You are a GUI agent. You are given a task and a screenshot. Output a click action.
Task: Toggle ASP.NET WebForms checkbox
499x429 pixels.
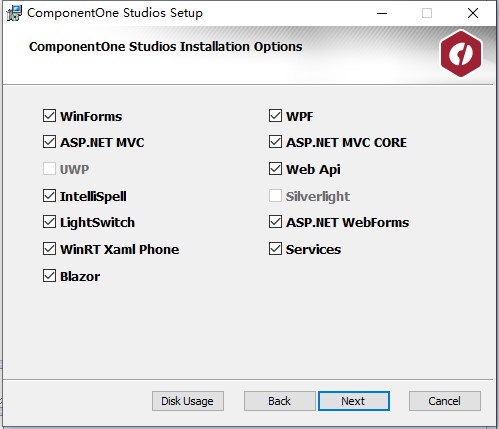pyautogui.click(x=275, y=222)
